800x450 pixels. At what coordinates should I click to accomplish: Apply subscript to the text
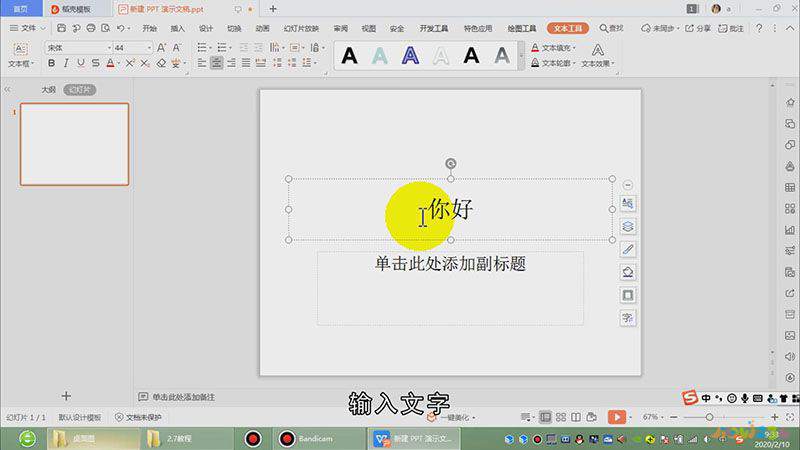pos(145,63)
